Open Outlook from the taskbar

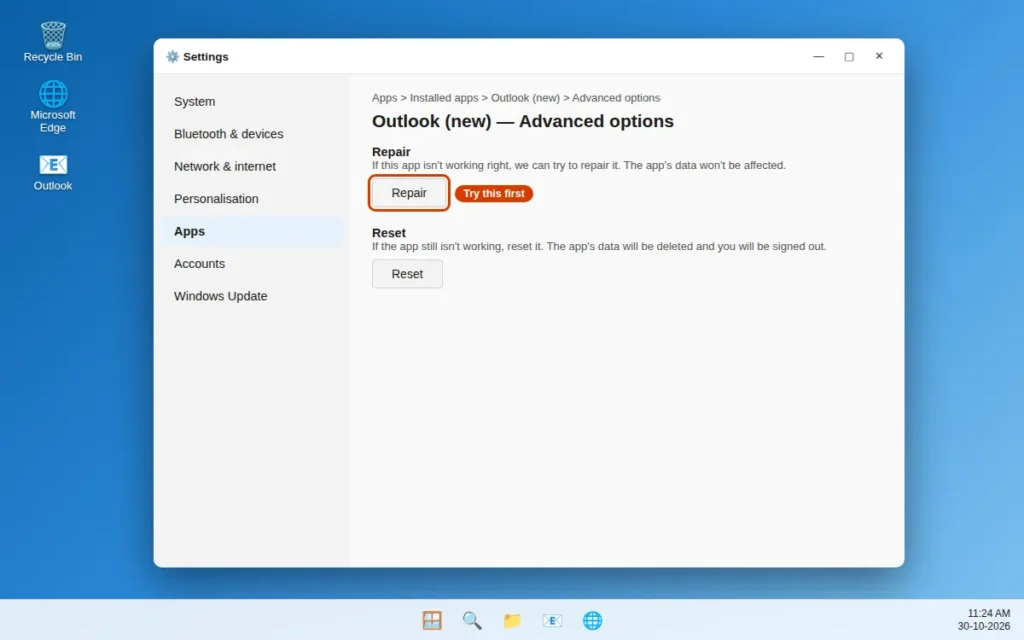(x=552, y=620)
